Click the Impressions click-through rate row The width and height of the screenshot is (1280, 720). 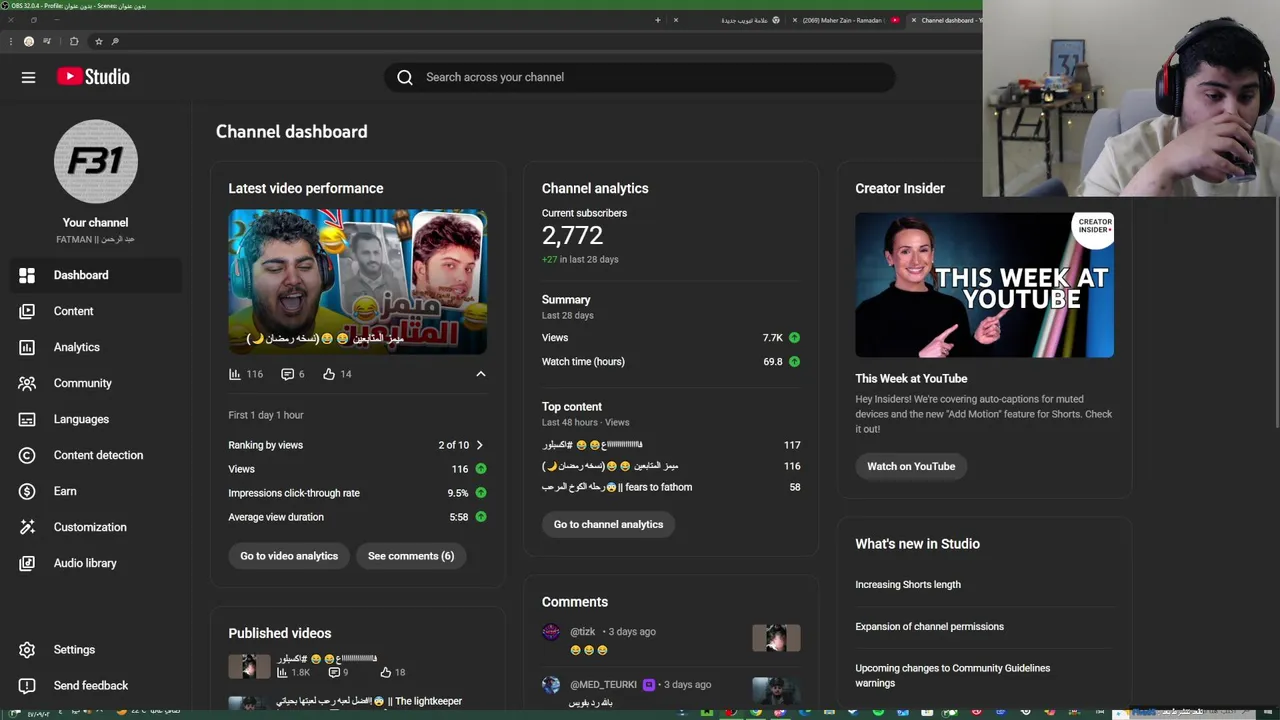point(358,493)
